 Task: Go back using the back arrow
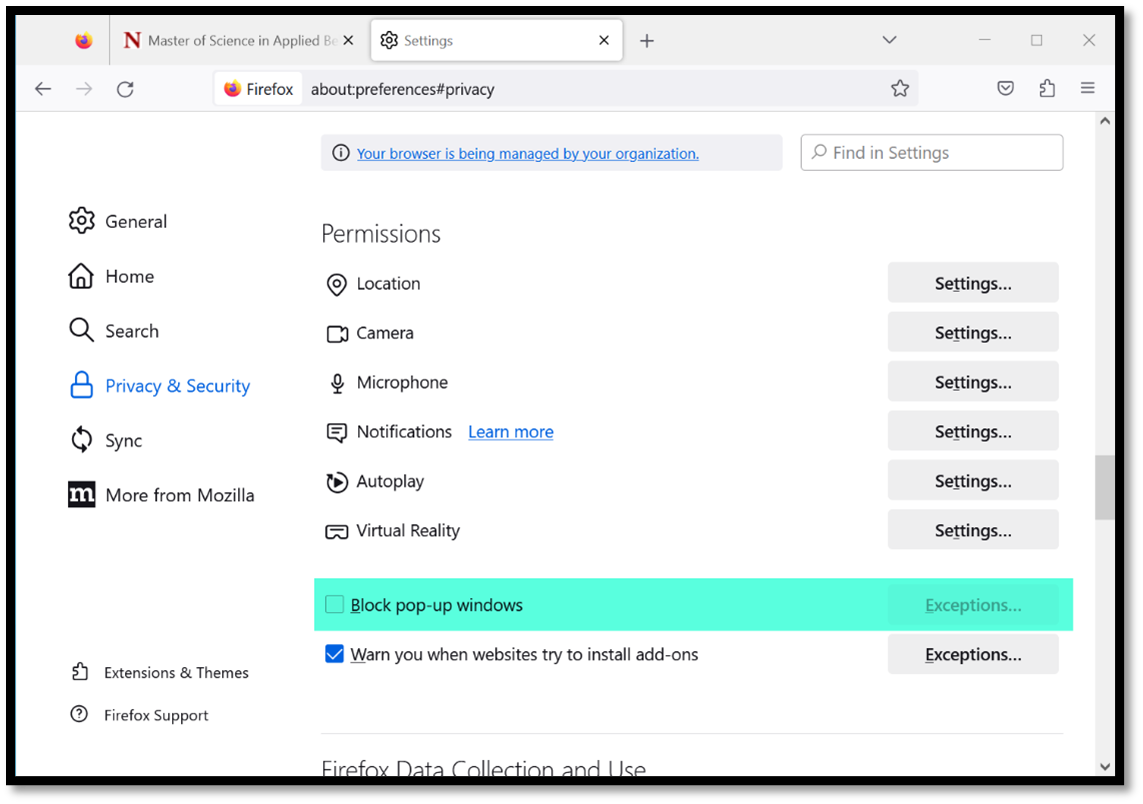point(43,89)
